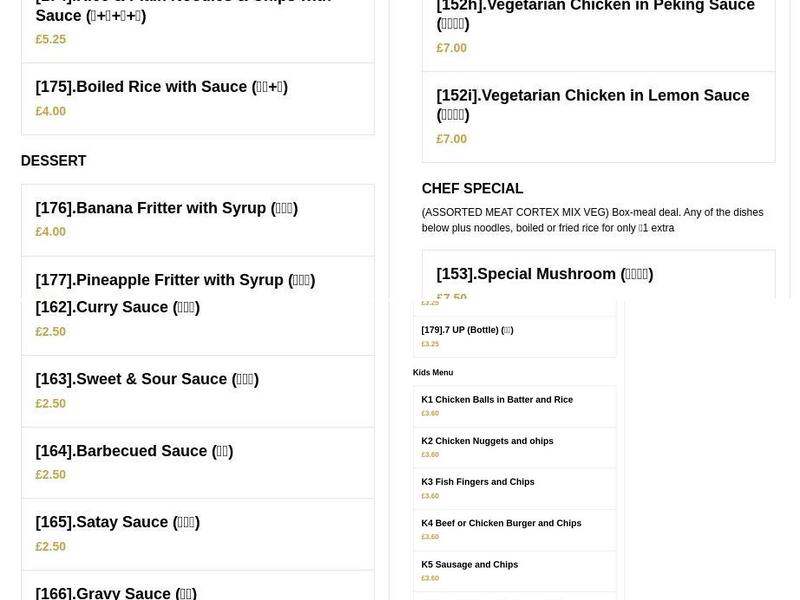This screenshot has height=600, width=800.
Task: Select Pineapple Fritter with Syrup item
Action: pos(175,280)
